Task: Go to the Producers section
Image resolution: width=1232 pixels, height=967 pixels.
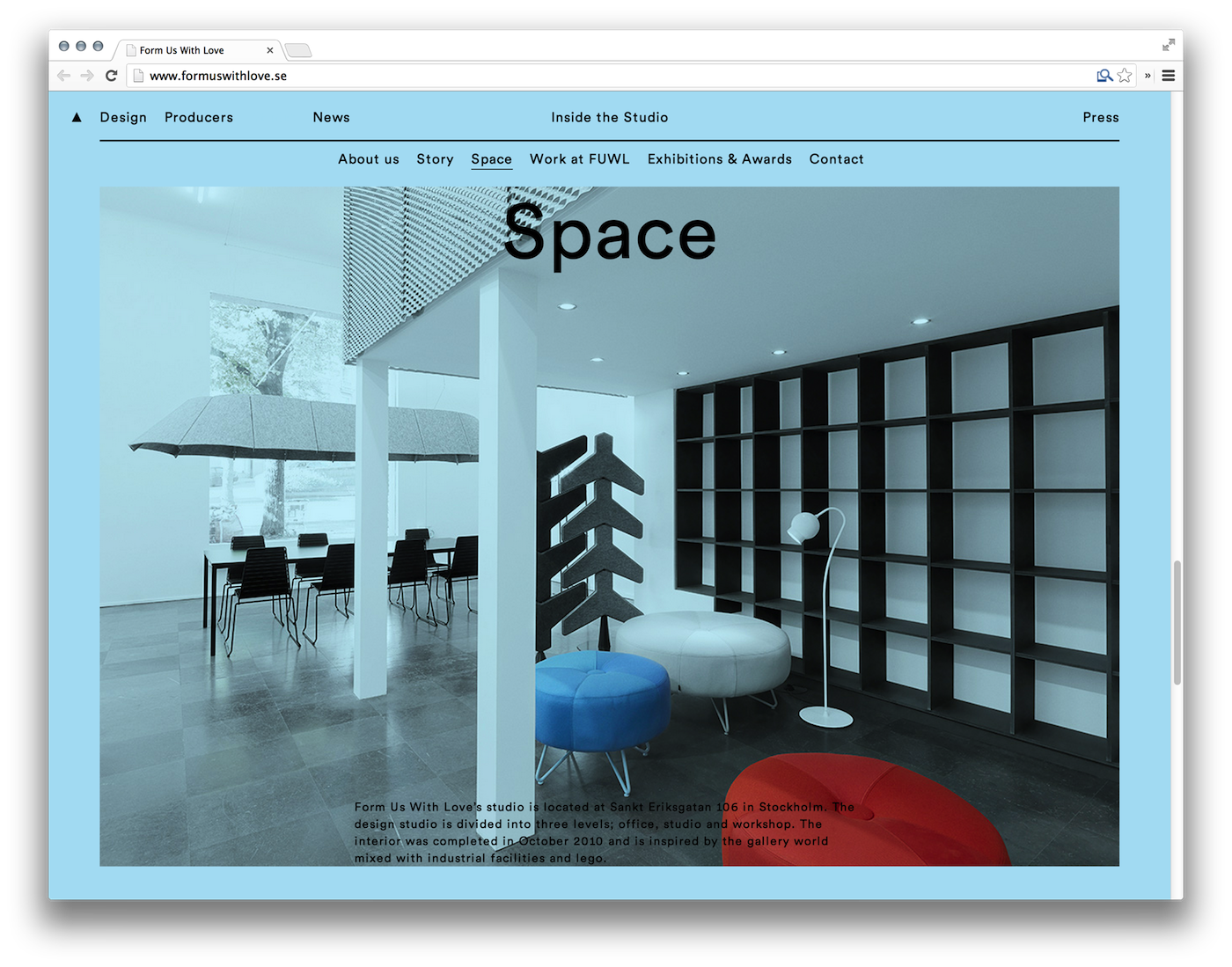Action: [x=199, y=117]
